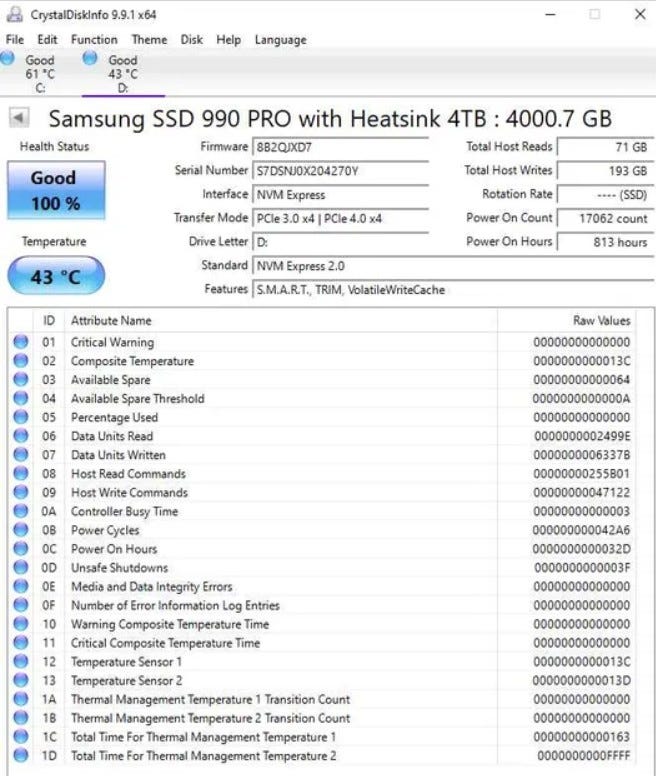Click status orb for Percentage Used row
Viewport: 656px width, 776px height.
click(x=21, y=417)
